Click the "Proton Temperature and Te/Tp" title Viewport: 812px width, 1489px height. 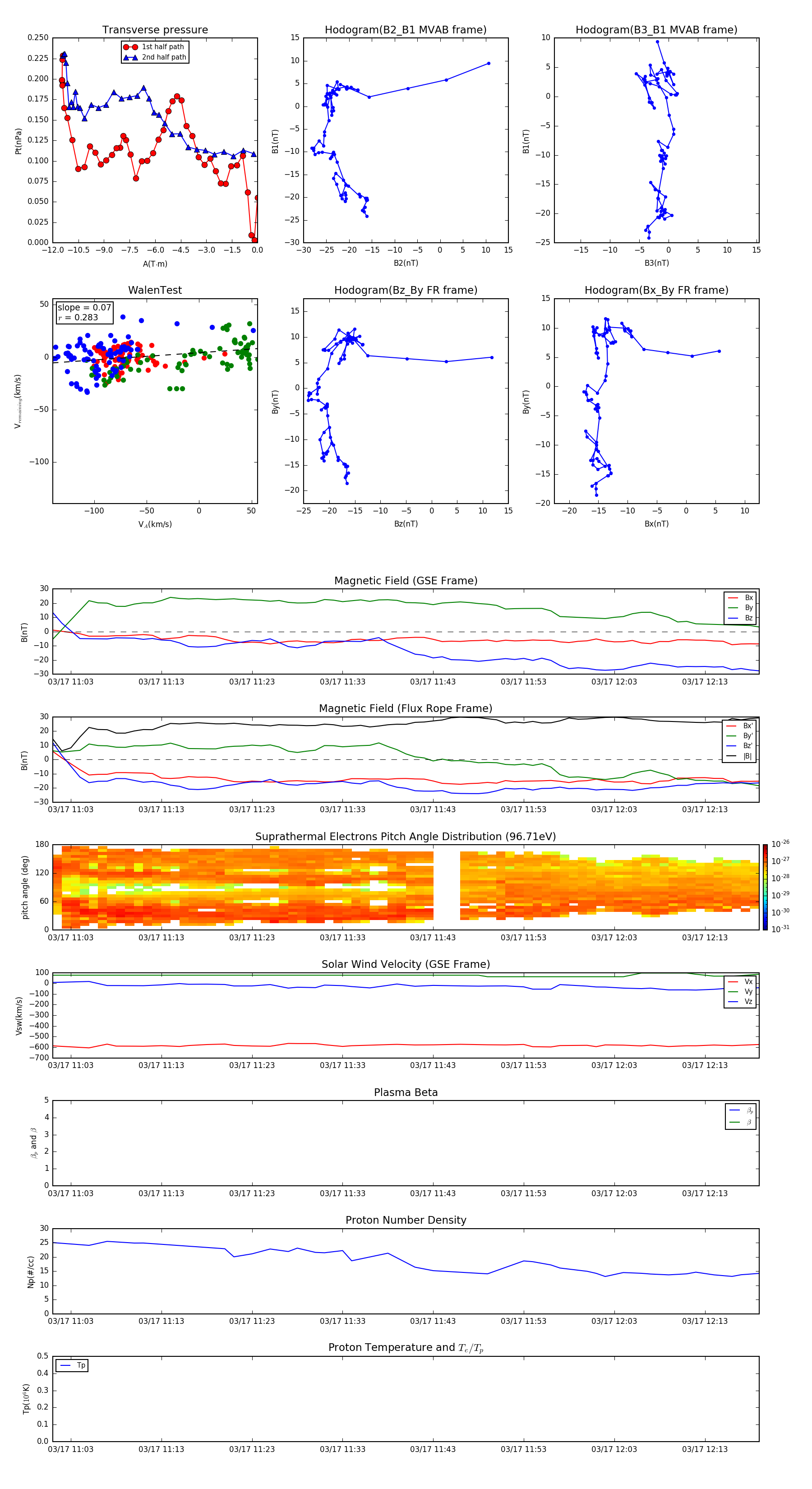tap(406, 1347)
